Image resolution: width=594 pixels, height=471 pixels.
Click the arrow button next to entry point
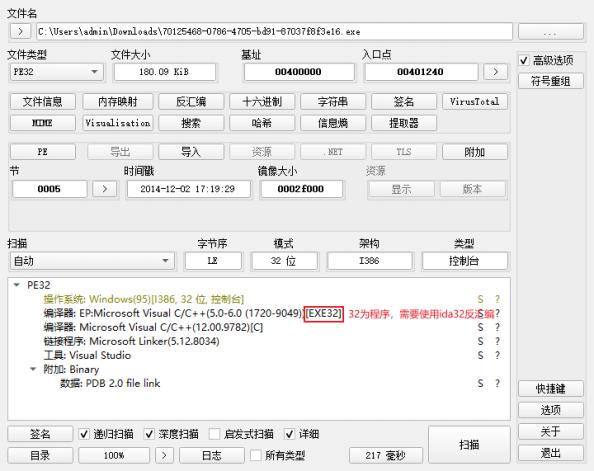[x=495, y=72]
